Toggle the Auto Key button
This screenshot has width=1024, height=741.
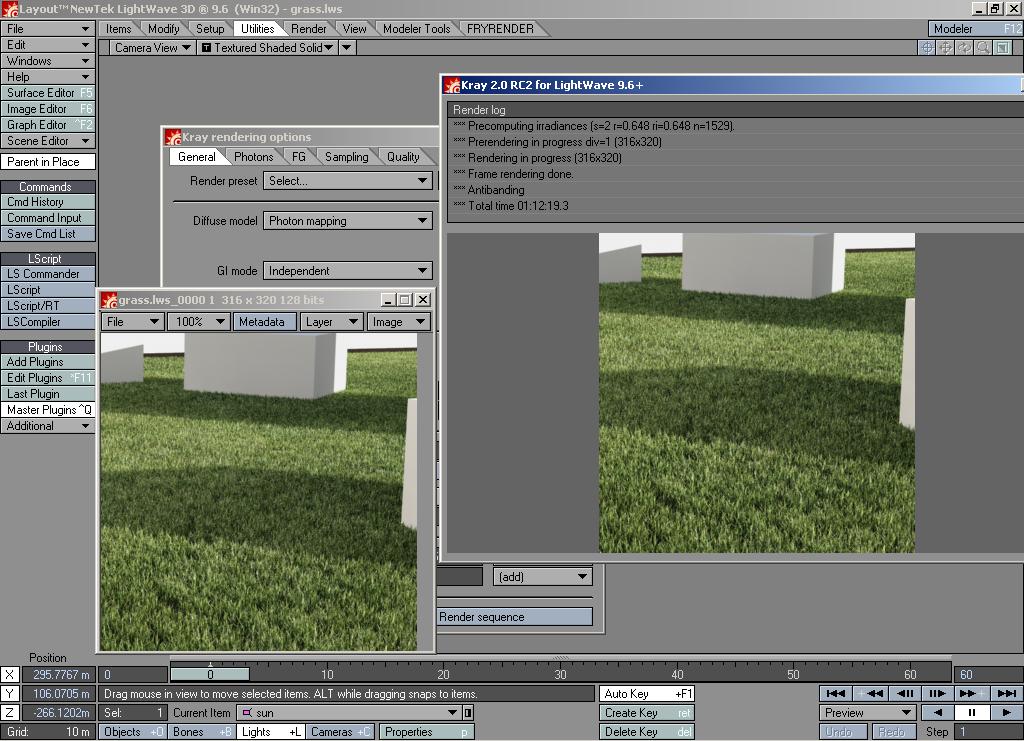point(647,693)
